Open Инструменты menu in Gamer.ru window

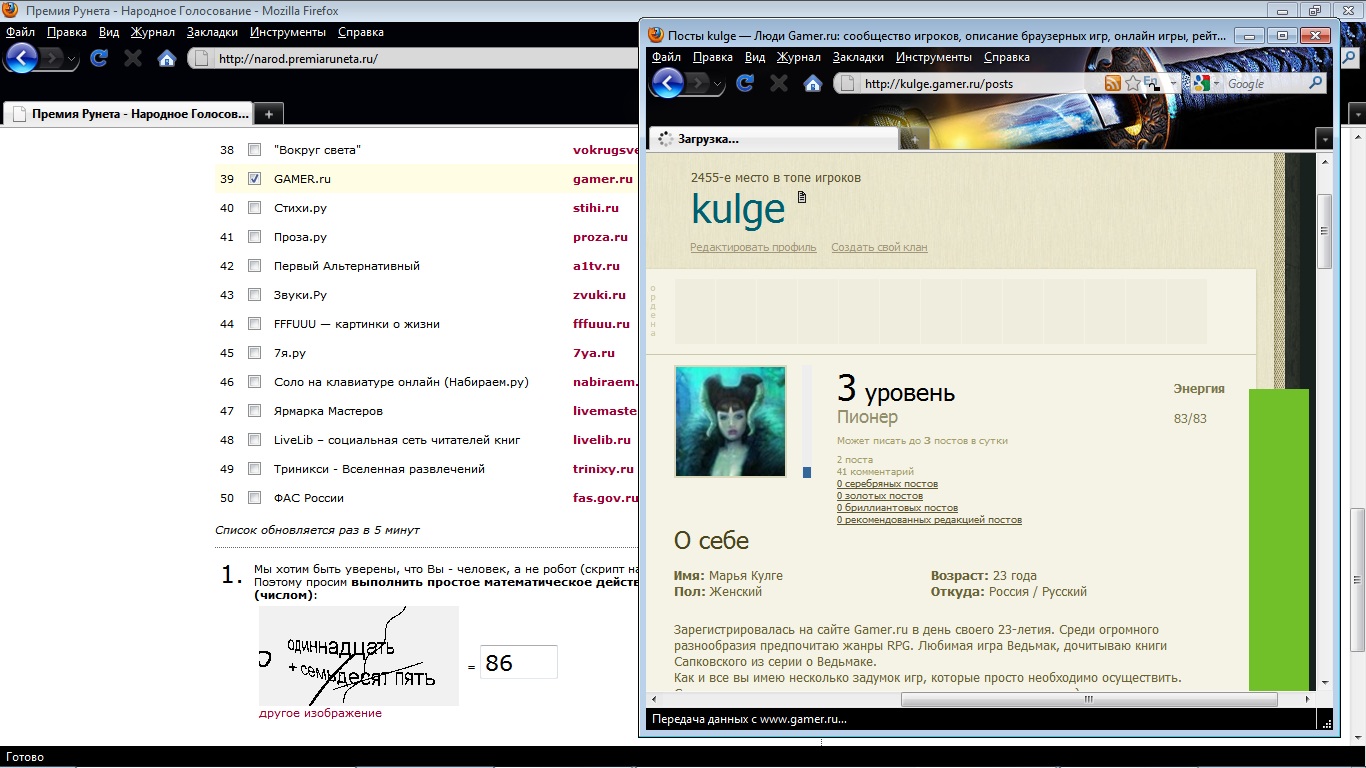(x=933, y=57)
